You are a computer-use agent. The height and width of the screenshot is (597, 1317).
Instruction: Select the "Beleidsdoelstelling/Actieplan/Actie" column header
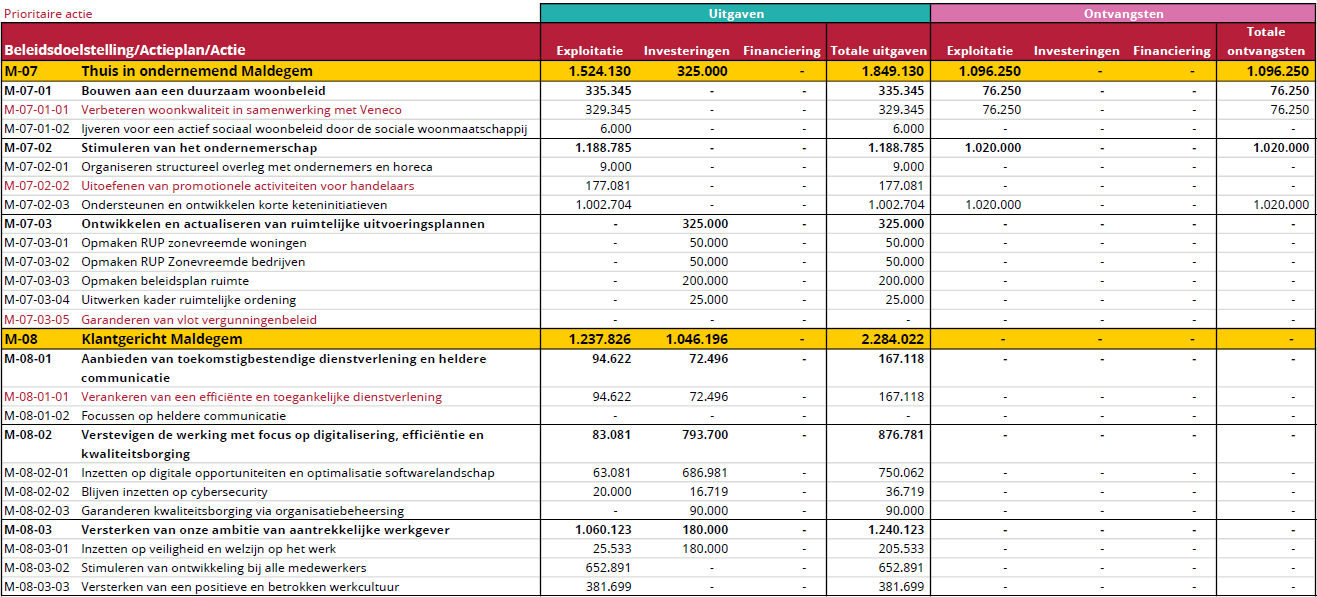point(125,50)
